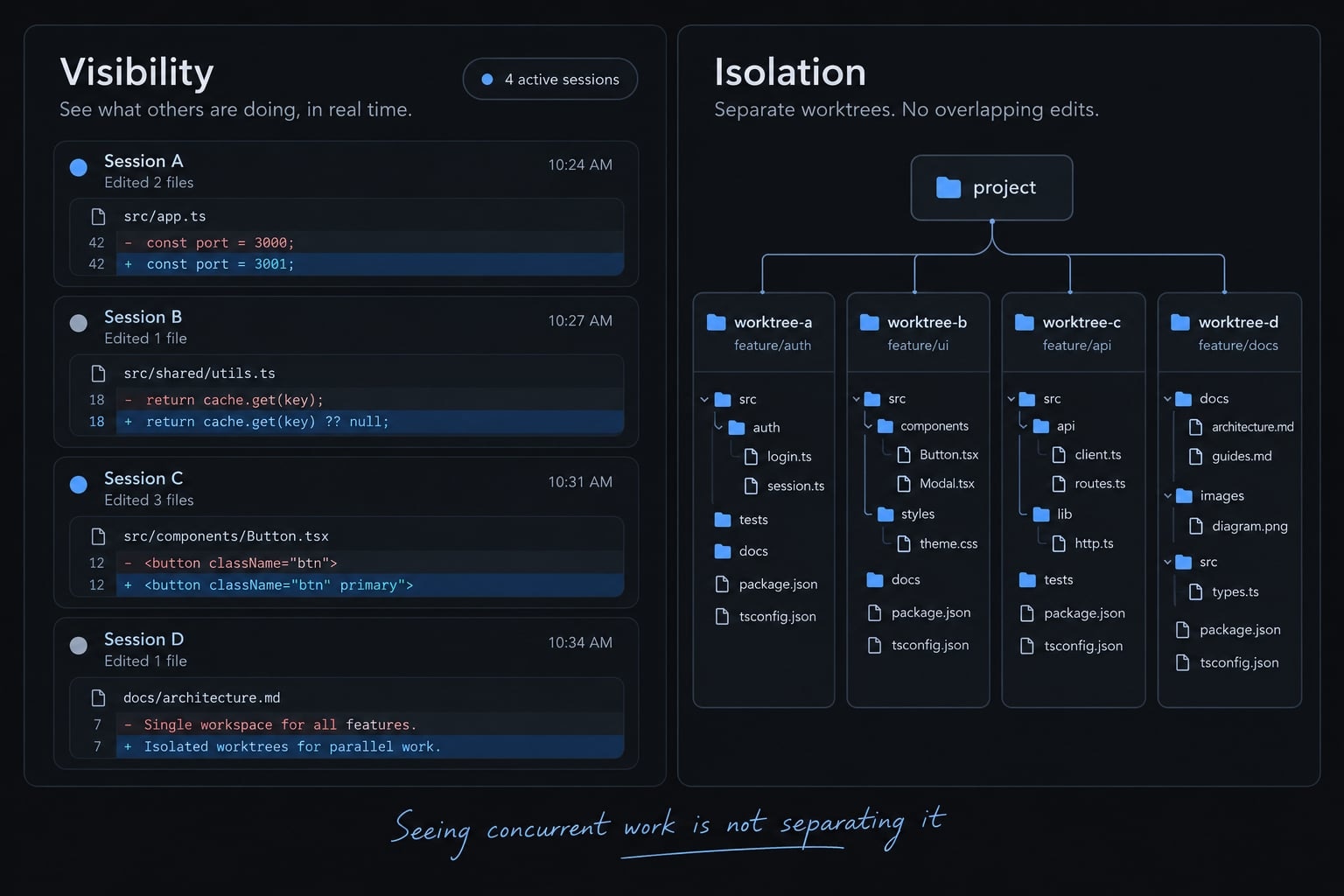
Task: Click the removed line 'return cache.get(key);'
Action: coord(370,400)
